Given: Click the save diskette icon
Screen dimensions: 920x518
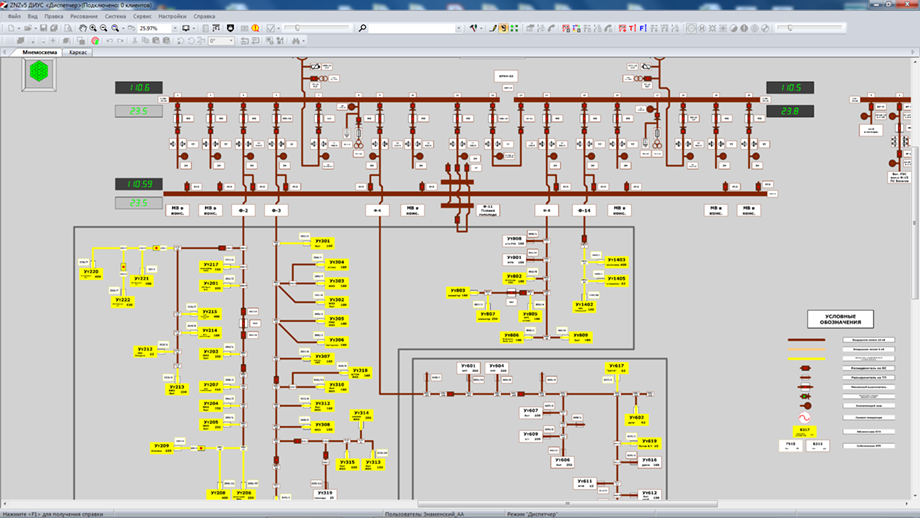Looking at the screenshot, I should coord(43,29).
